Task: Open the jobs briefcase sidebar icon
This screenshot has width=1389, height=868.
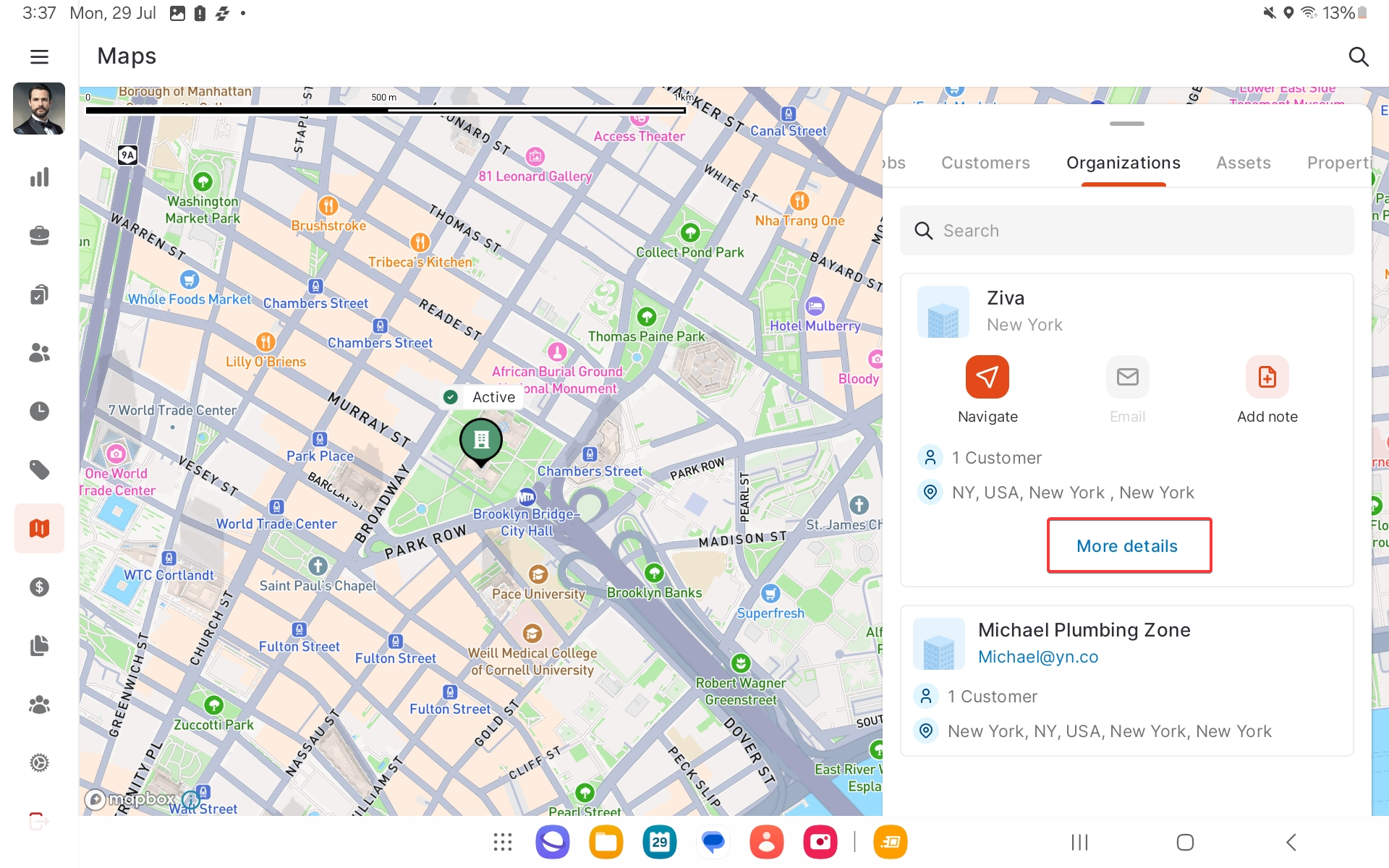Action: tap(39, 236)
